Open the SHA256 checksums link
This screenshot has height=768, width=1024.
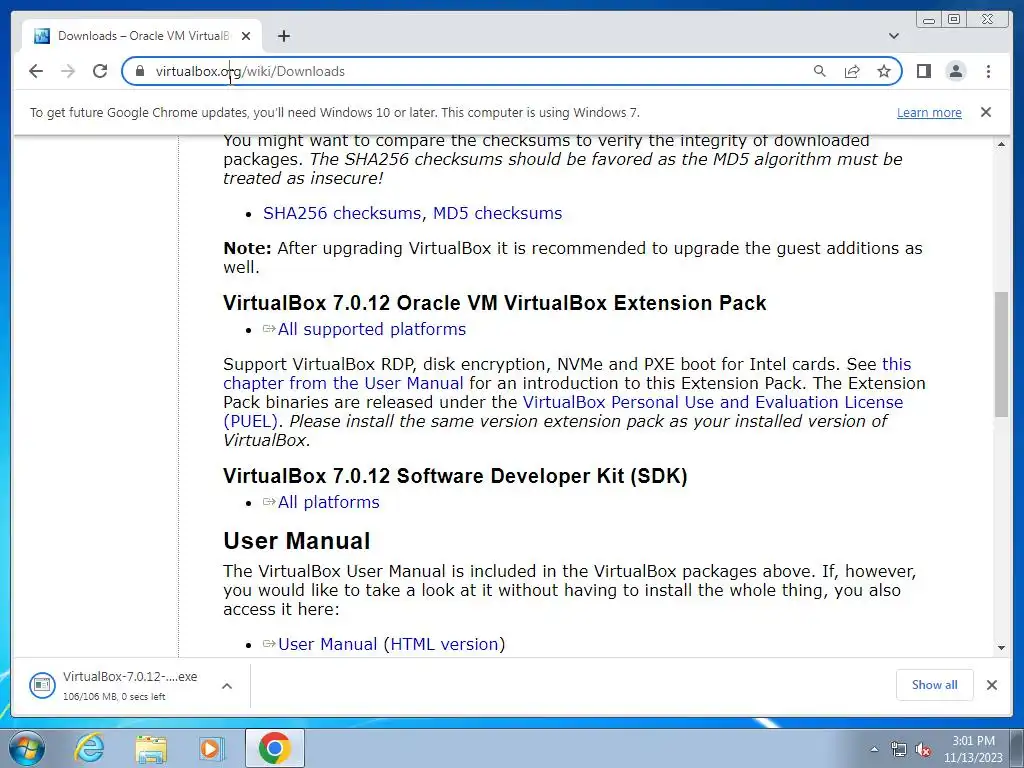[x=342, y=214]
